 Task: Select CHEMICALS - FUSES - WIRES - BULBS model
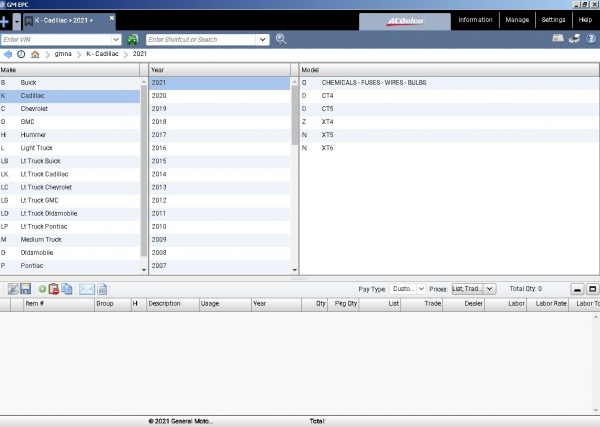point(449,83)
